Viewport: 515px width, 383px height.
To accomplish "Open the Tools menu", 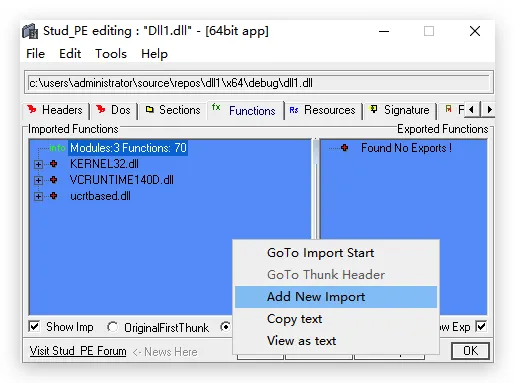I will point(111,54).
